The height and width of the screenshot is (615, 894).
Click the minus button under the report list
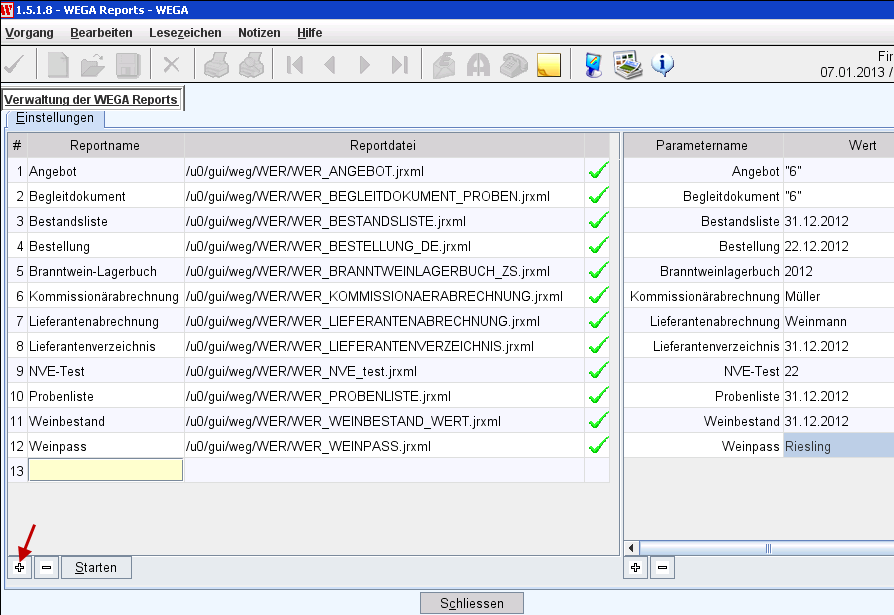tap(46, 568)
